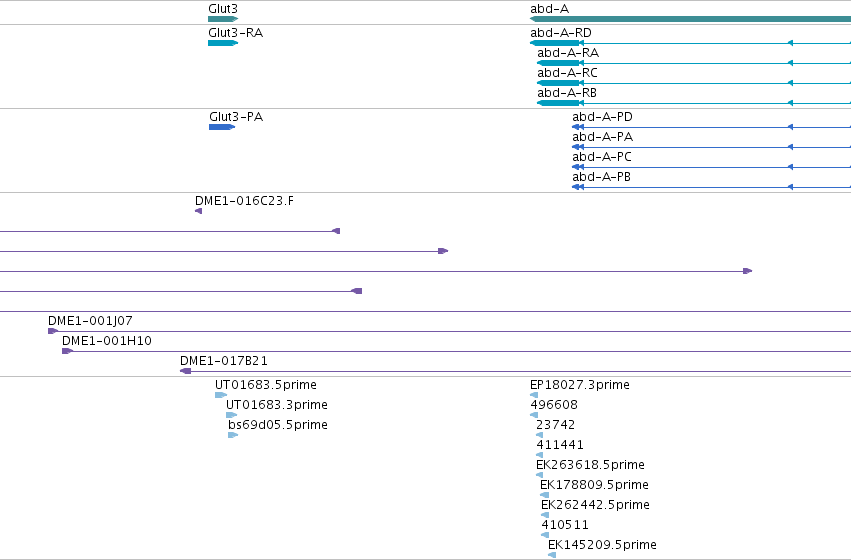Click the Glut3-RA transcript bar

(x=223, y=43)
